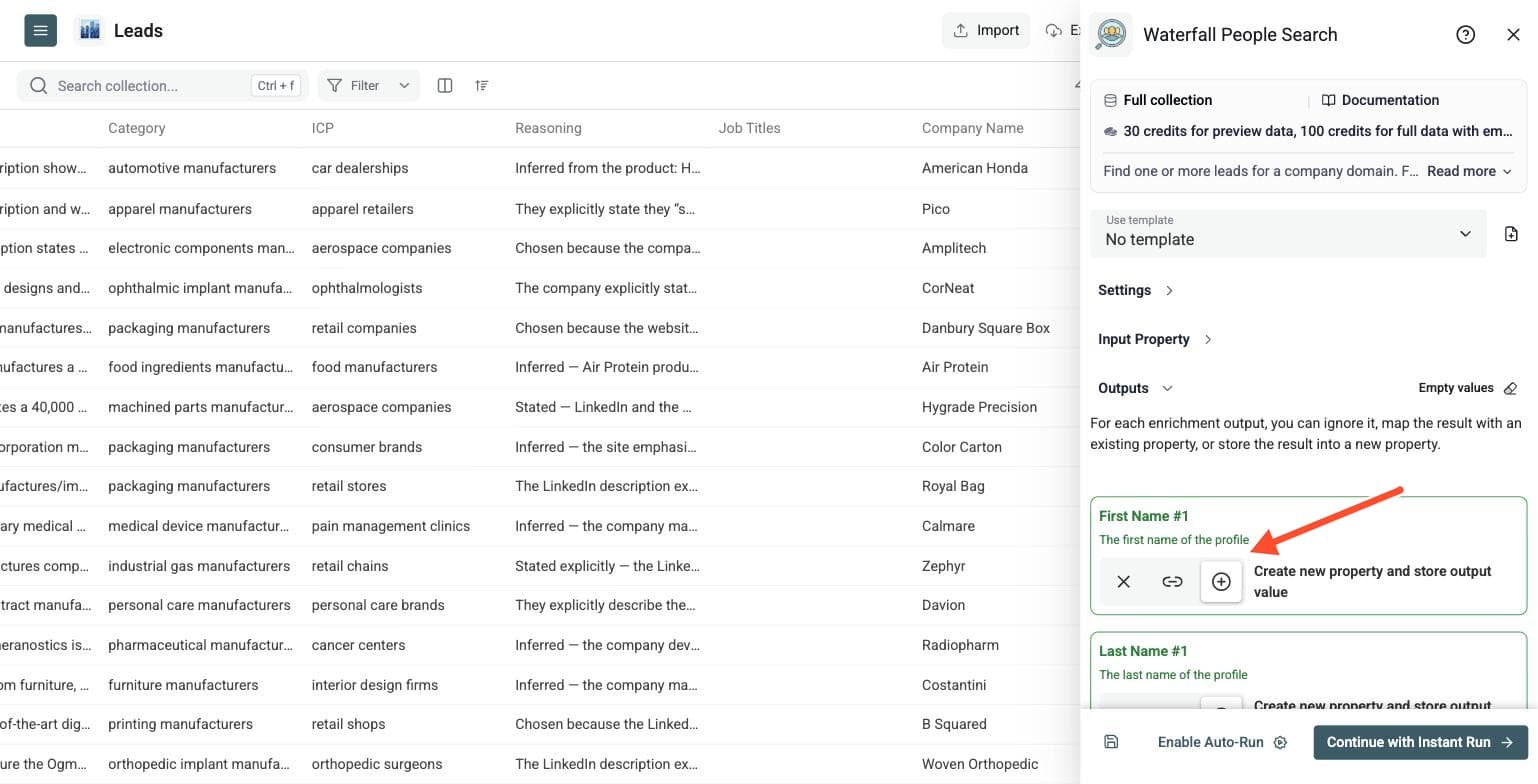Screen dimensions: 1538x784
Task: Click the Zephyr company cell
Action: (943, 566)
